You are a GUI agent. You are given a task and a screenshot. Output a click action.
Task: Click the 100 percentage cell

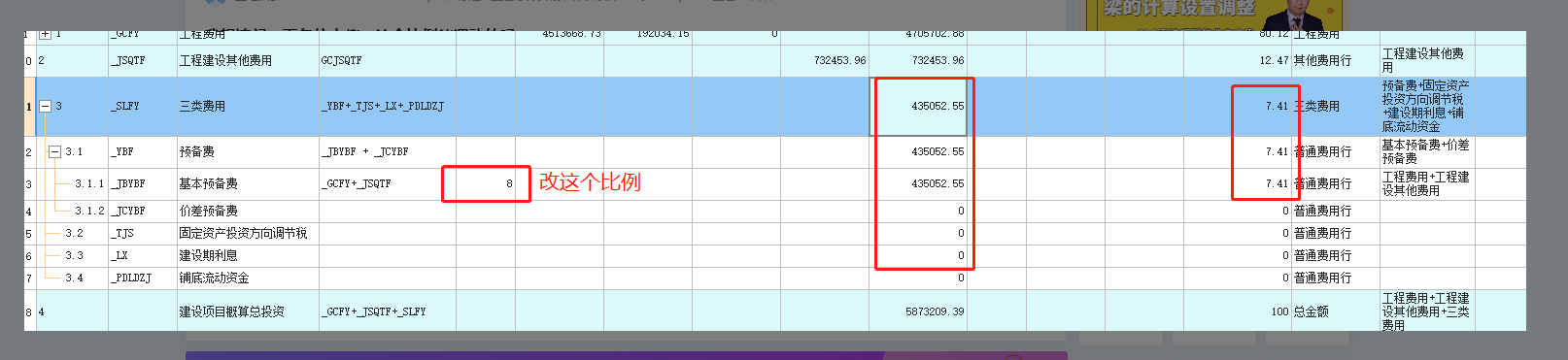click(1238, 311)
